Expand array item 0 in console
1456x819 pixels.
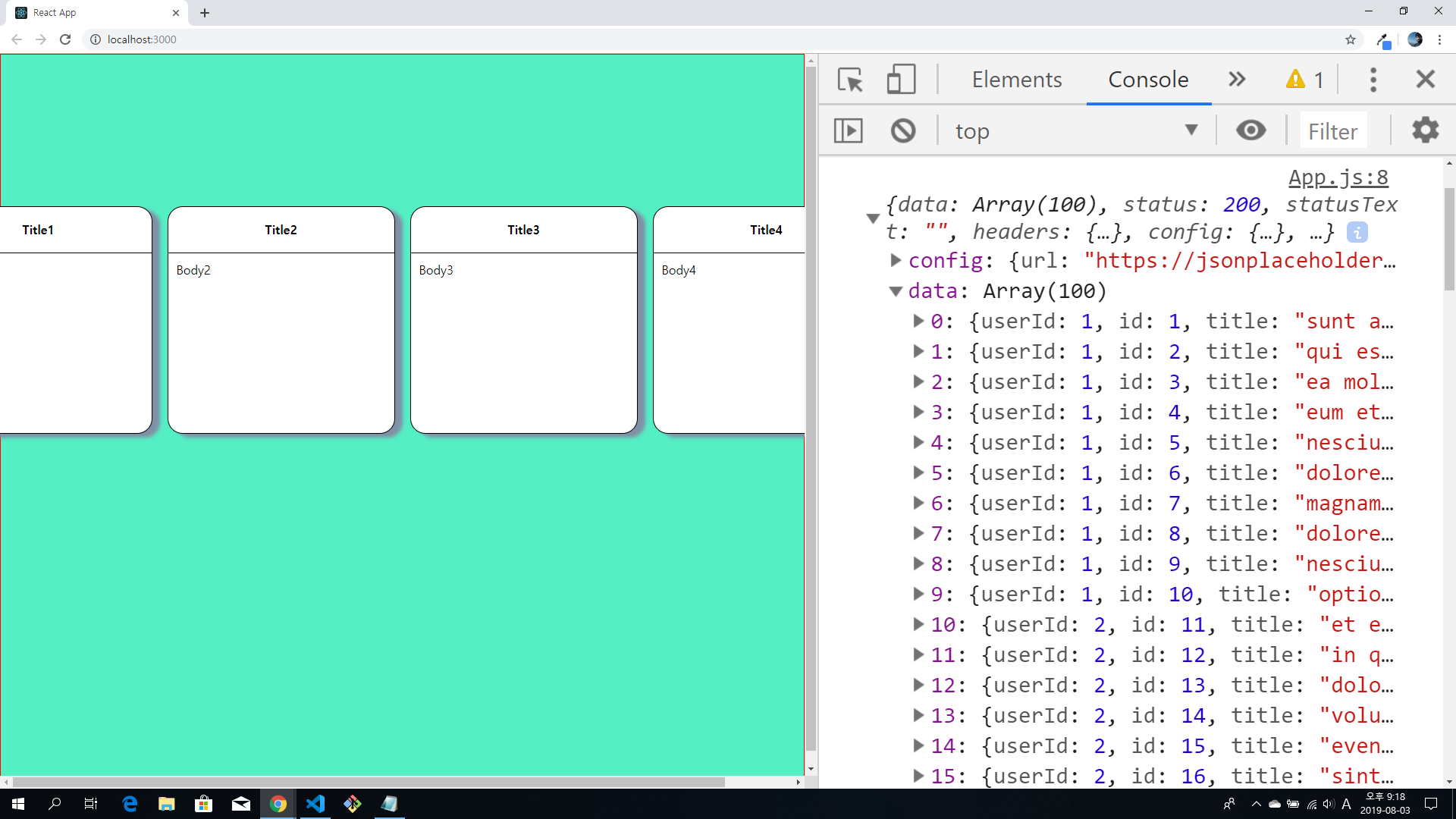tap(918, 322)
